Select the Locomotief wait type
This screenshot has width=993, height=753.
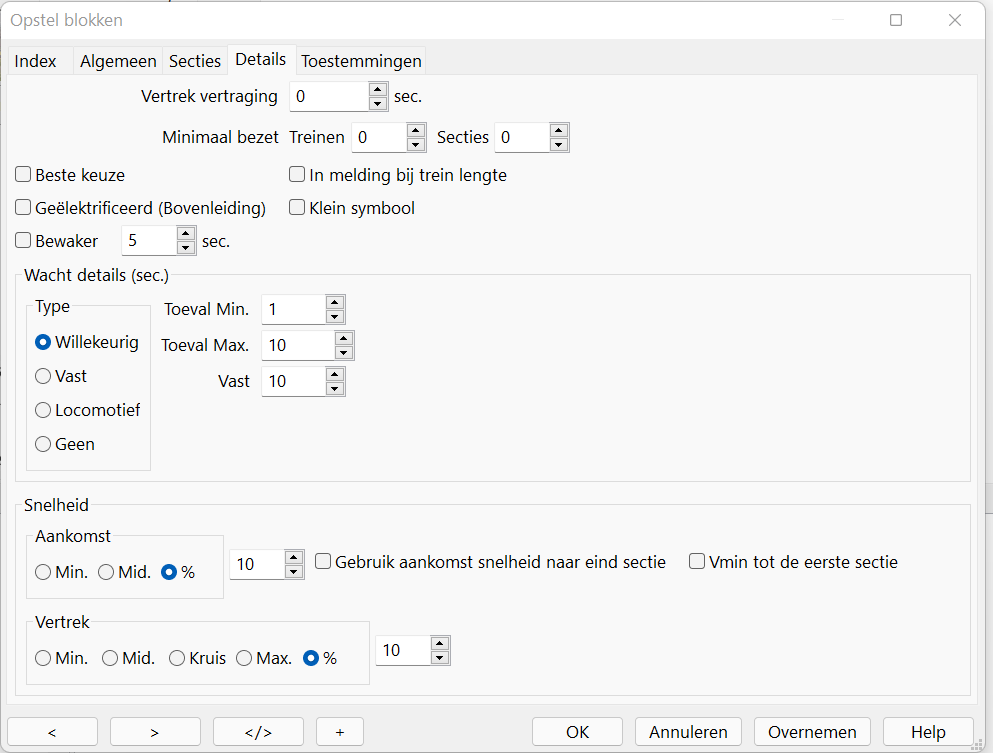coord(43,410)
